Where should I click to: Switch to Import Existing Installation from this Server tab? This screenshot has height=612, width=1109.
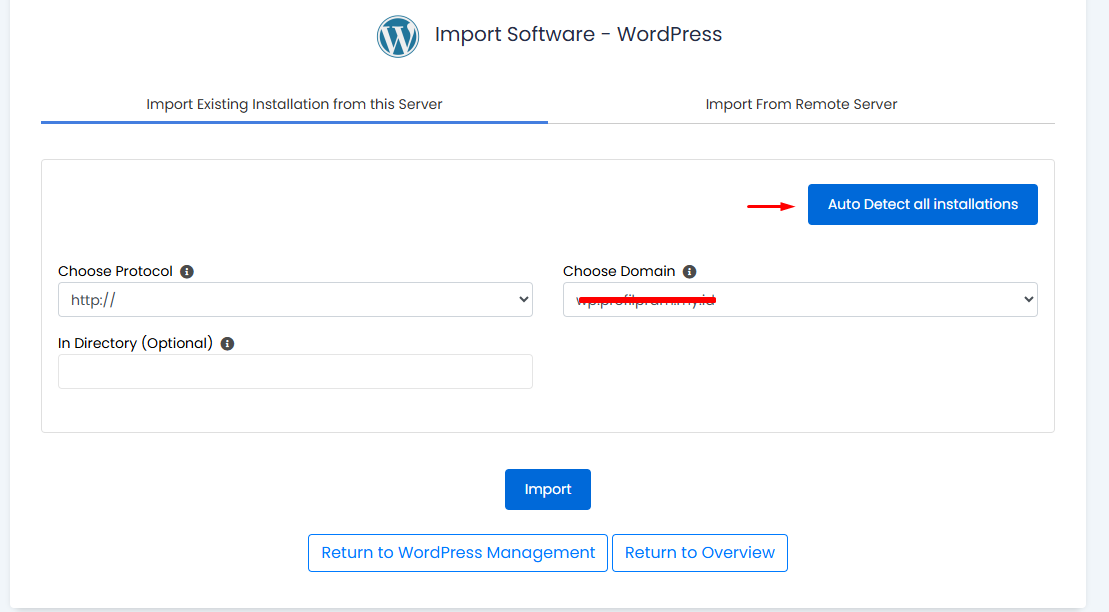294,104
